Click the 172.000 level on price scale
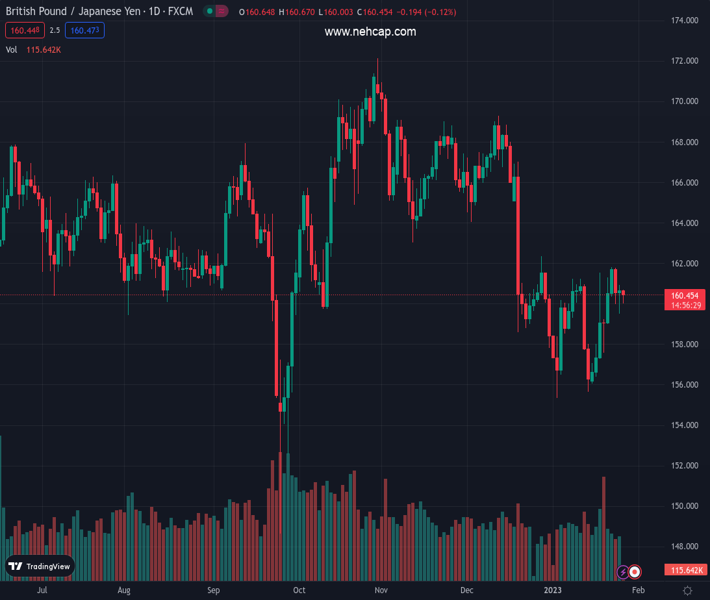The image size is (710, 600). pos(684,61)
